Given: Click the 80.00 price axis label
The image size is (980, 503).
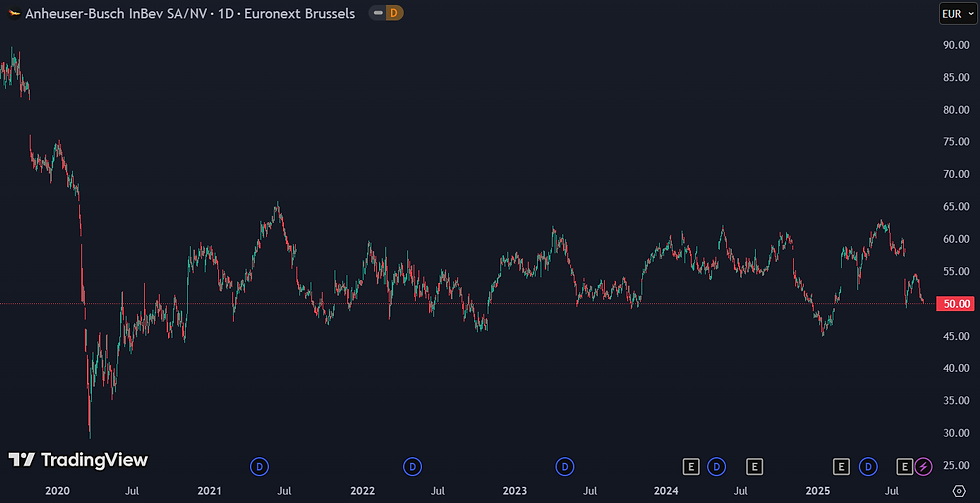Looking at the screenshot, I should point(956,110).
